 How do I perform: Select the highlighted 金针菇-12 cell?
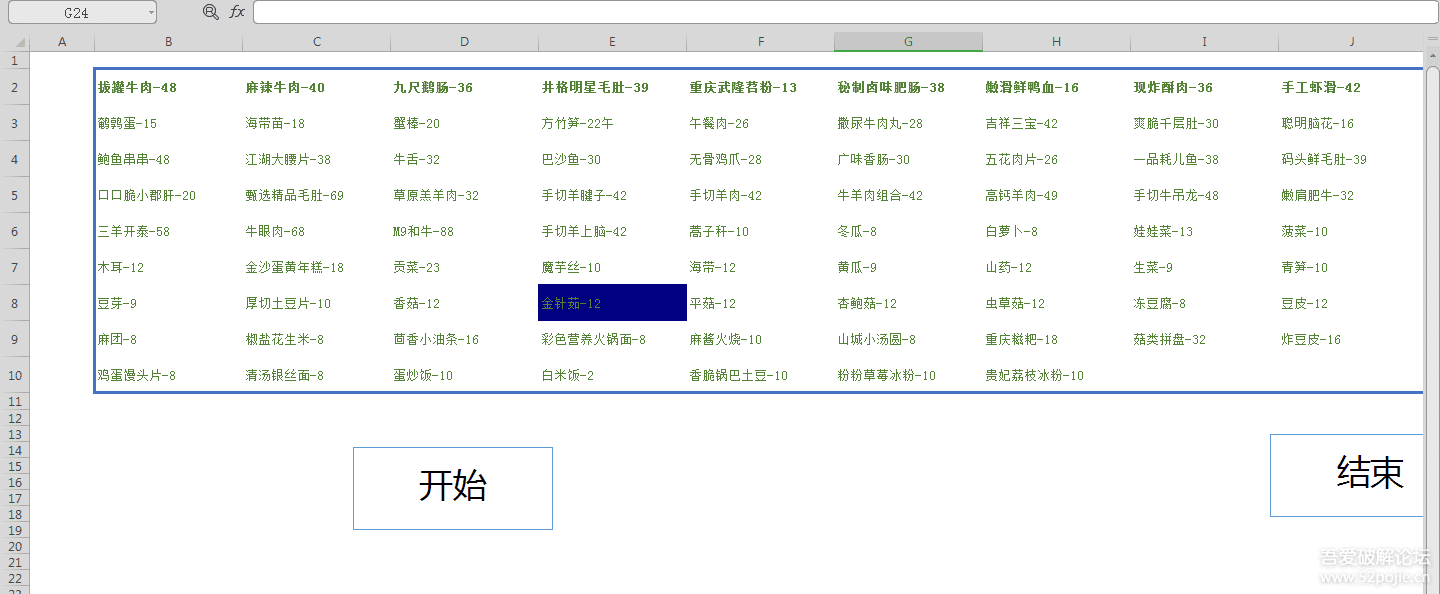[612, 303]
